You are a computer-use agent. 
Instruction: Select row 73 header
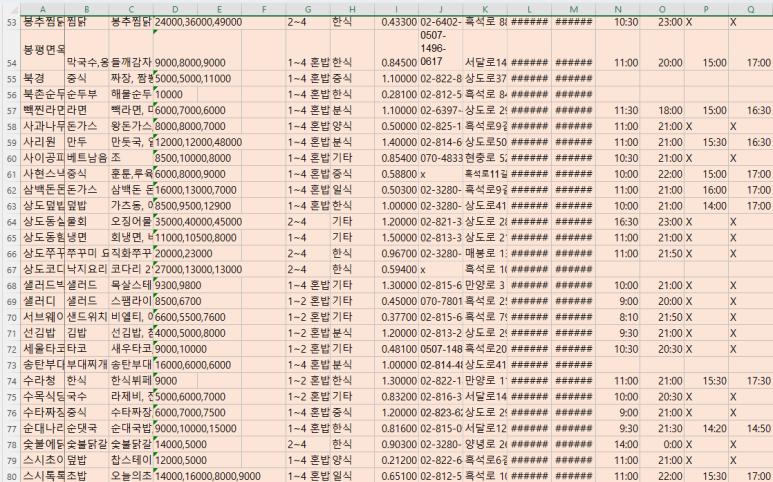[x=10, y=365]
